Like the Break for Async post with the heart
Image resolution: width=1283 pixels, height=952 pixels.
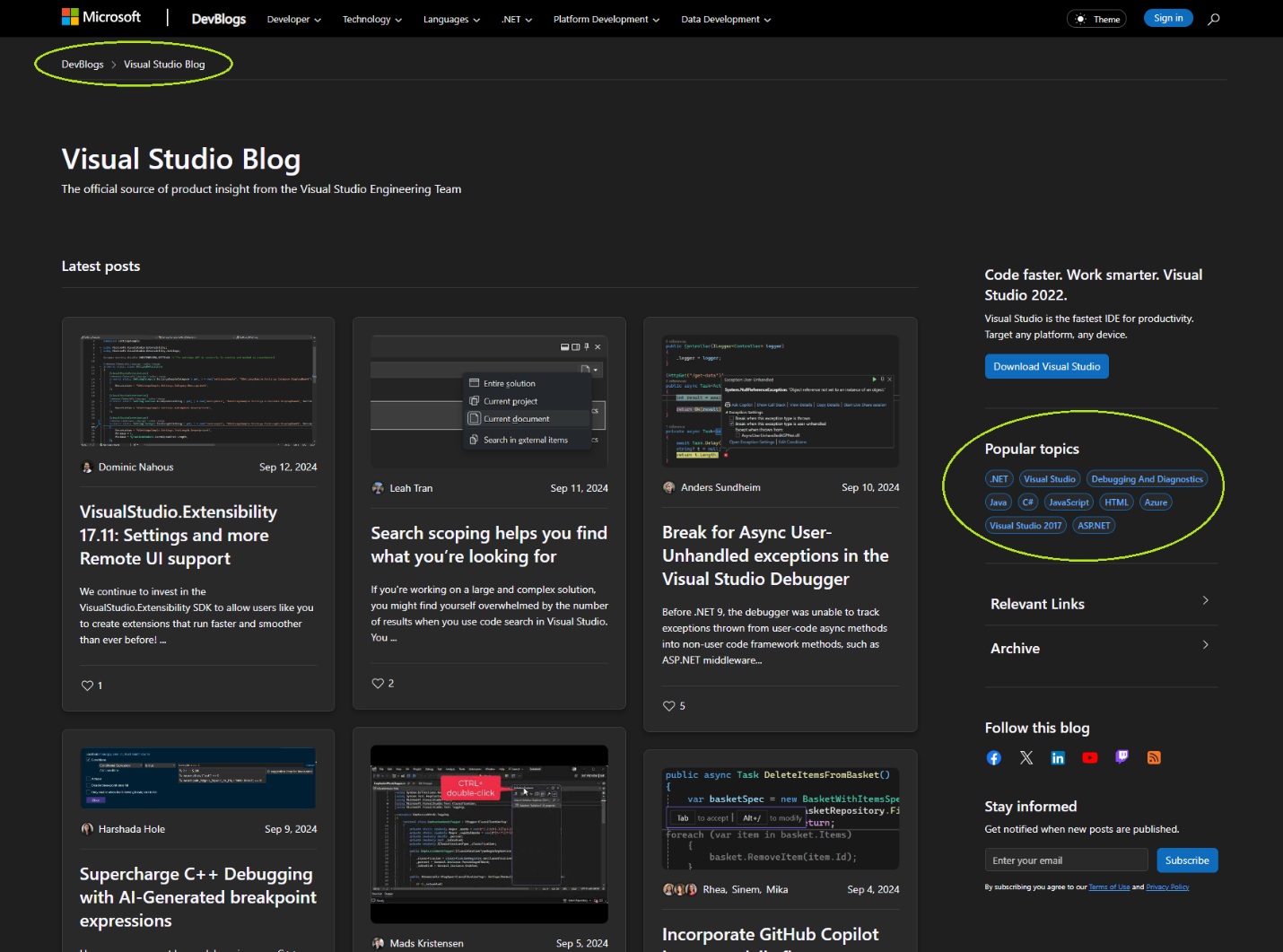click(x=668, y=705)
